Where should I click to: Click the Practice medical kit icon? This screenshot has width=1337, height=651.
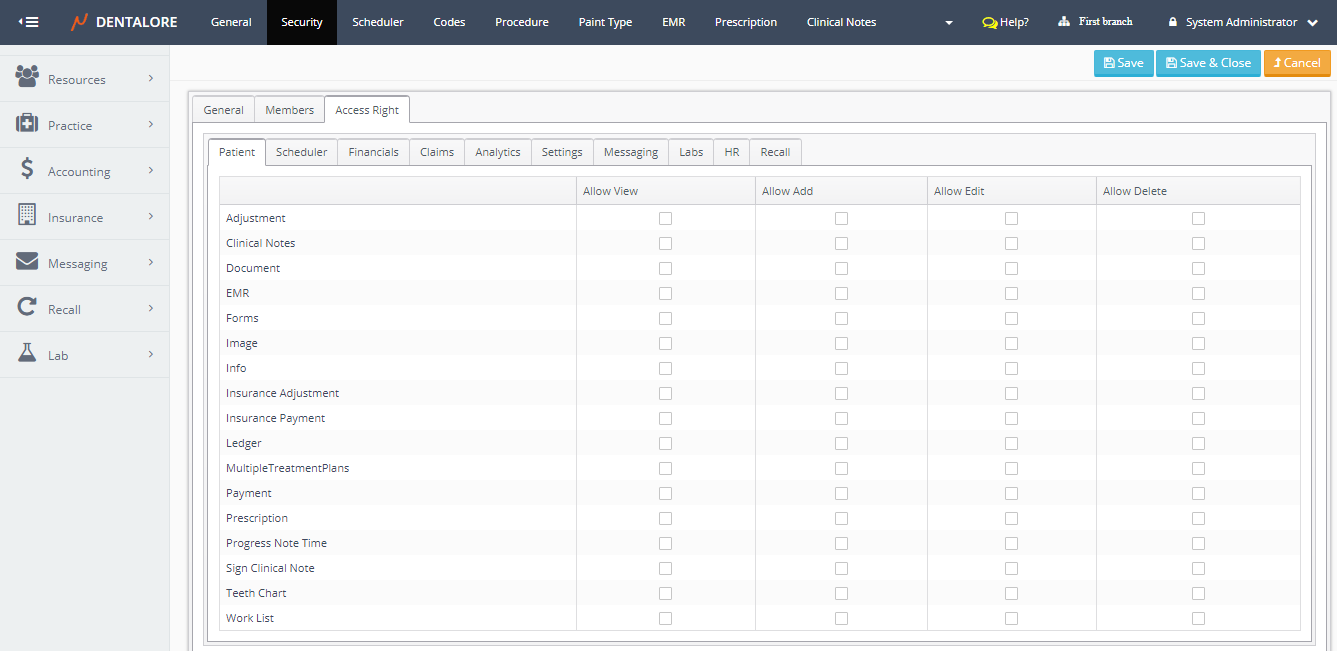(x=27, y=124)
